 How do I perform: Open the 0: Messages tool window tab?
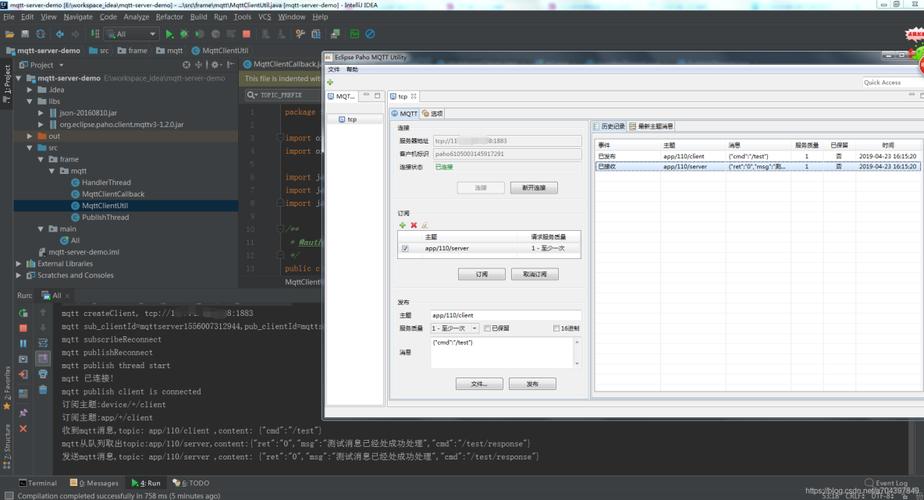(x=94, y=483)
